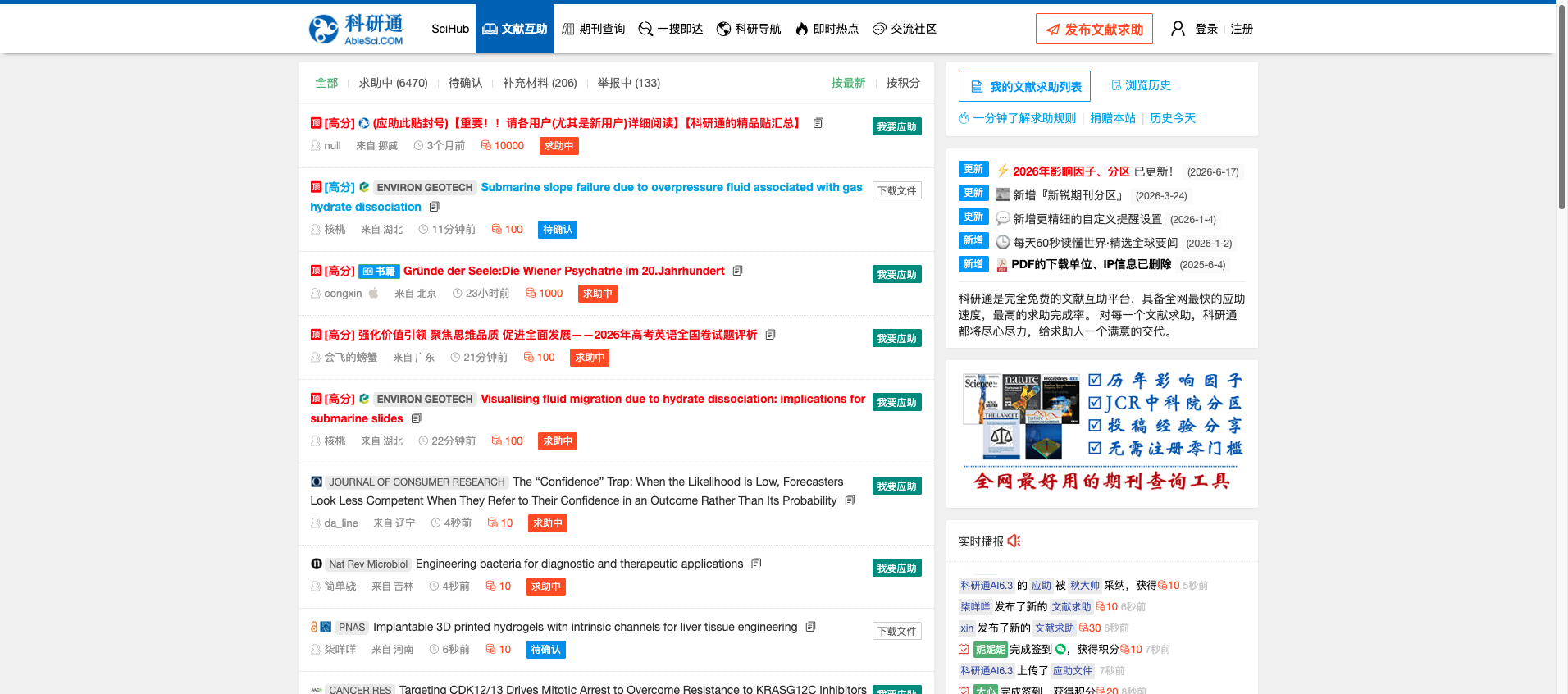Click the copy icon after Engineering bacteria title
Viewport: 1568px width, 694px height.
[x=756, y=564]
